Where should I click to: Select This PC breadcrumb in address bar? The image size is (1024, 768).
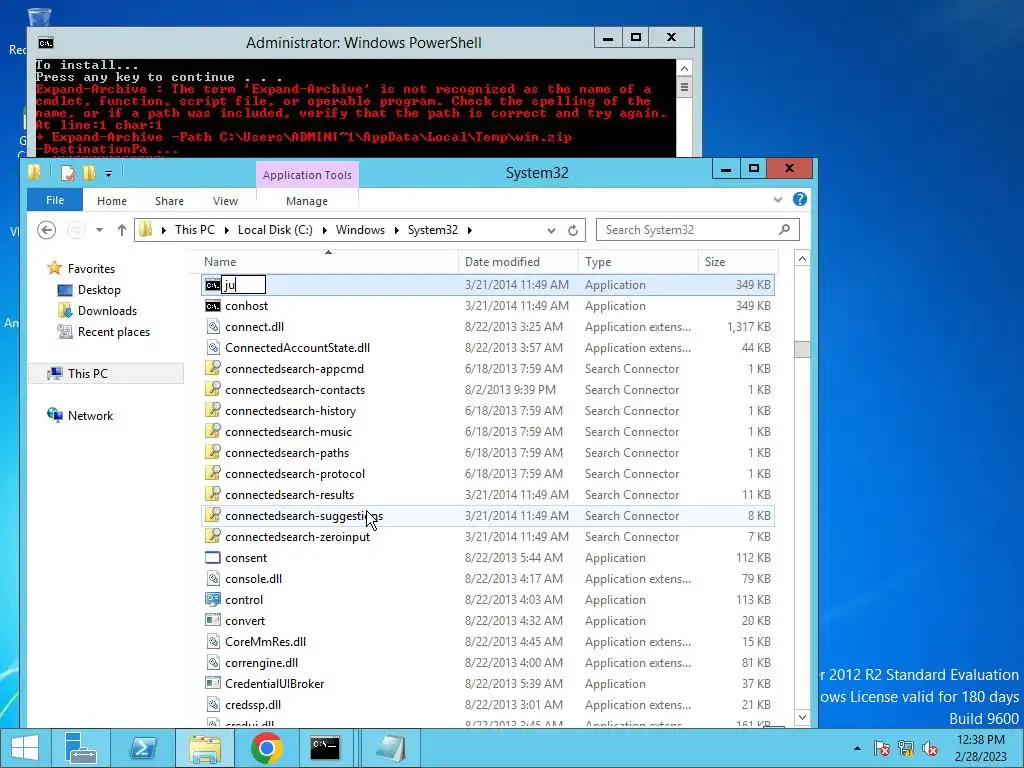pos(195,230)
